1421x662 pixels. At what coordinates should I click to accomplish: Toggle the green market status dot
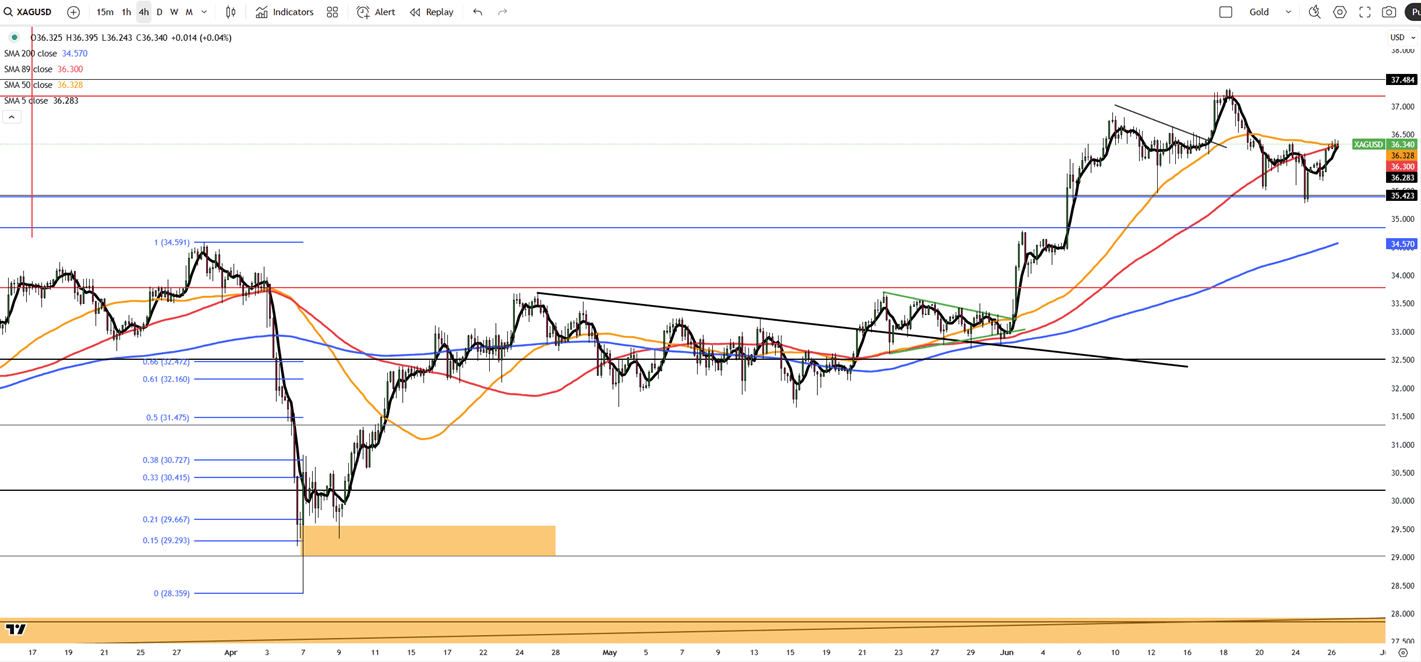[14, 37]
